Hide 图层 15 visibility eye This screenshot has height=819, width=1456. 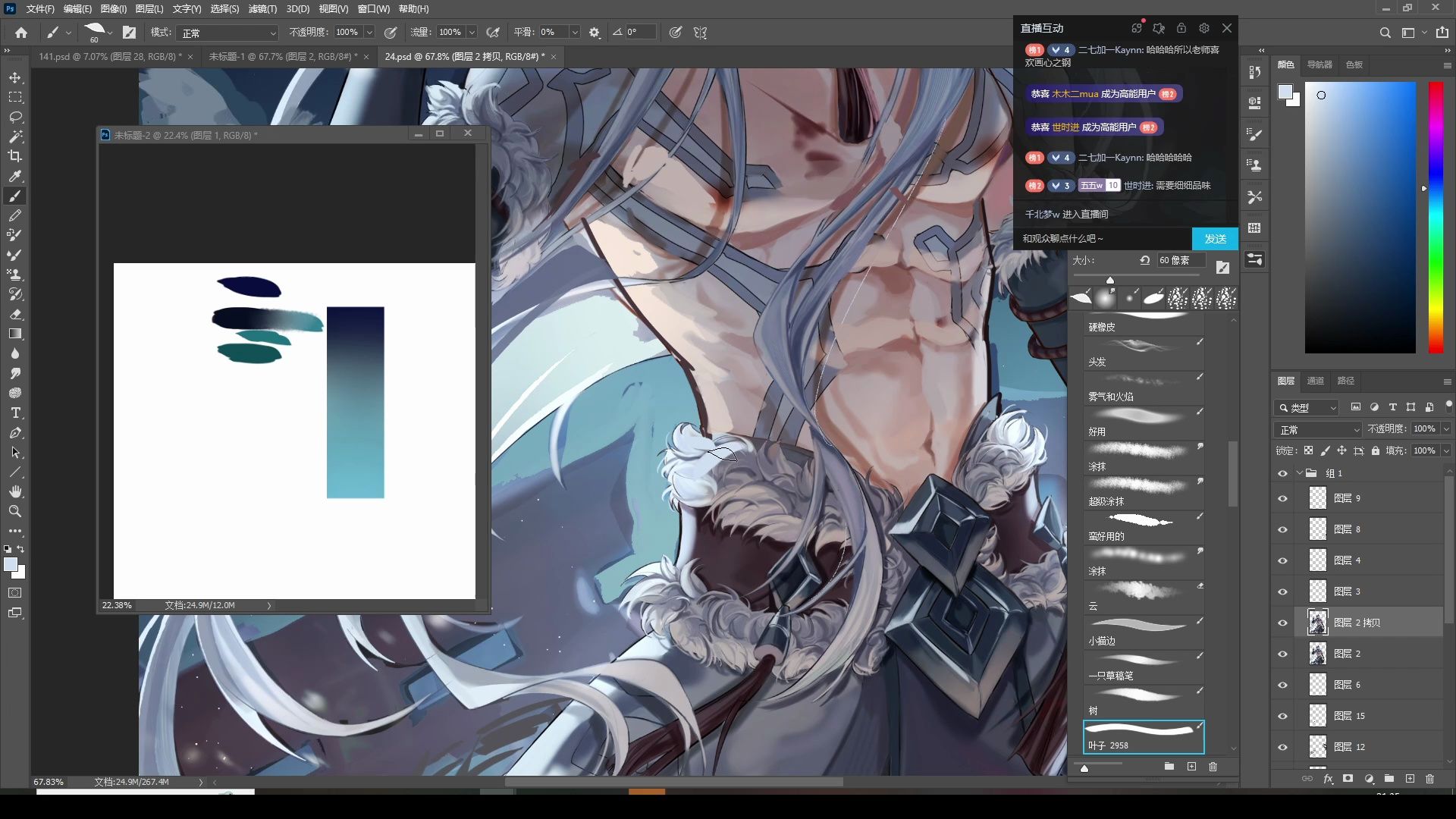(x=1282, y=716)
